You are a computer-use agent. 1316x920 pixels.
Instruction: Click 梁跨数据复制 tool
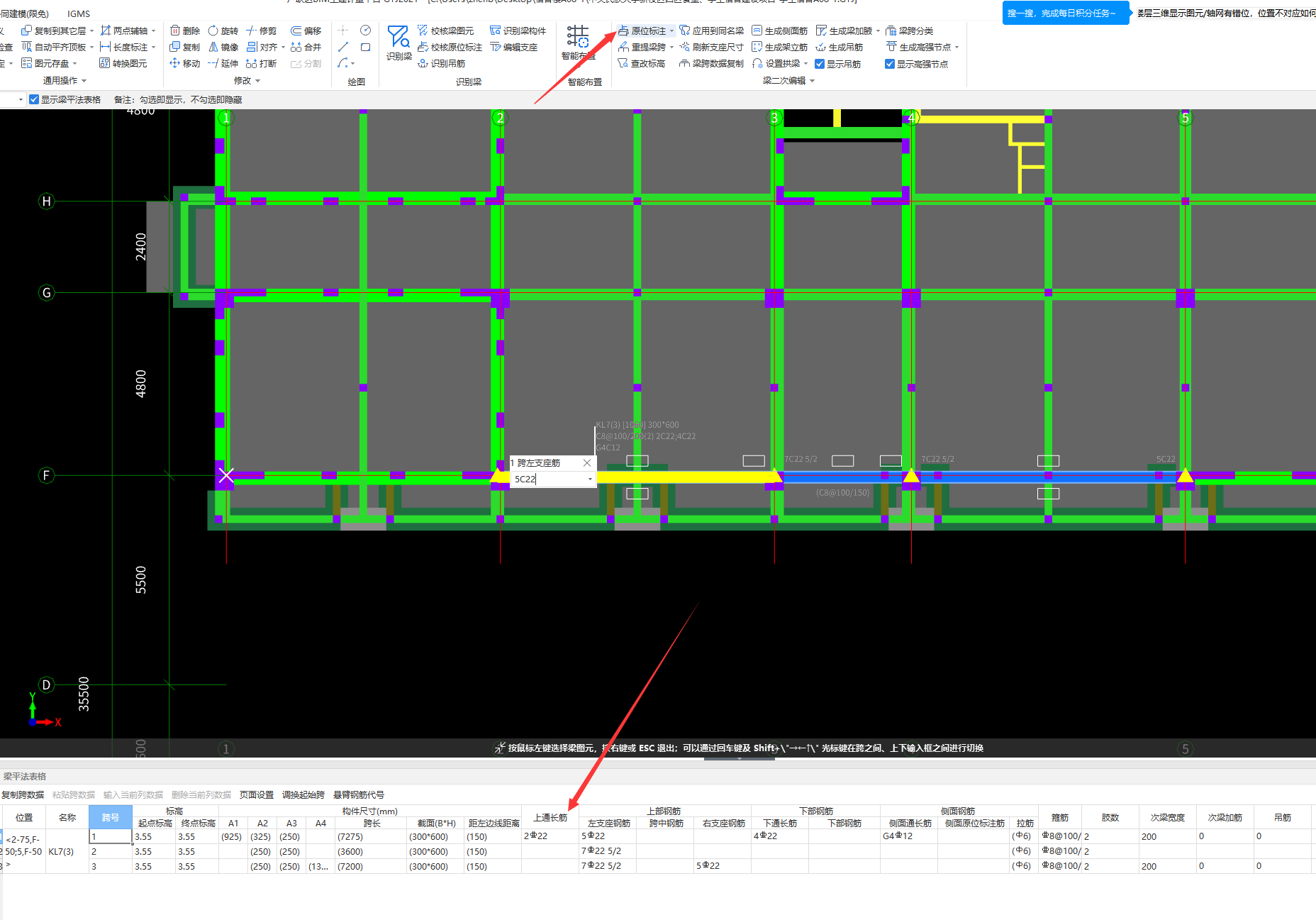coord(712,63)
